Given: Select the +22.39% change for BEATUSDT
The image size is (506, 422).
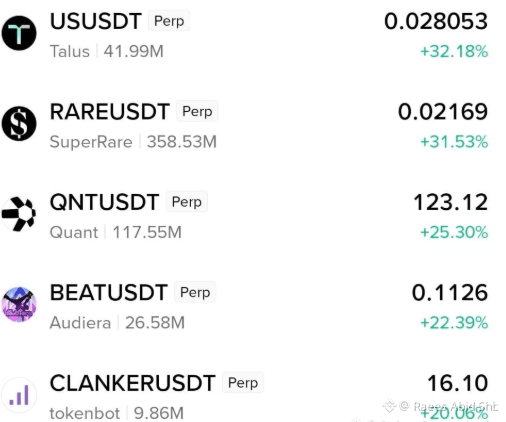Looking at the screenshot, I should [x=454, y=323].
